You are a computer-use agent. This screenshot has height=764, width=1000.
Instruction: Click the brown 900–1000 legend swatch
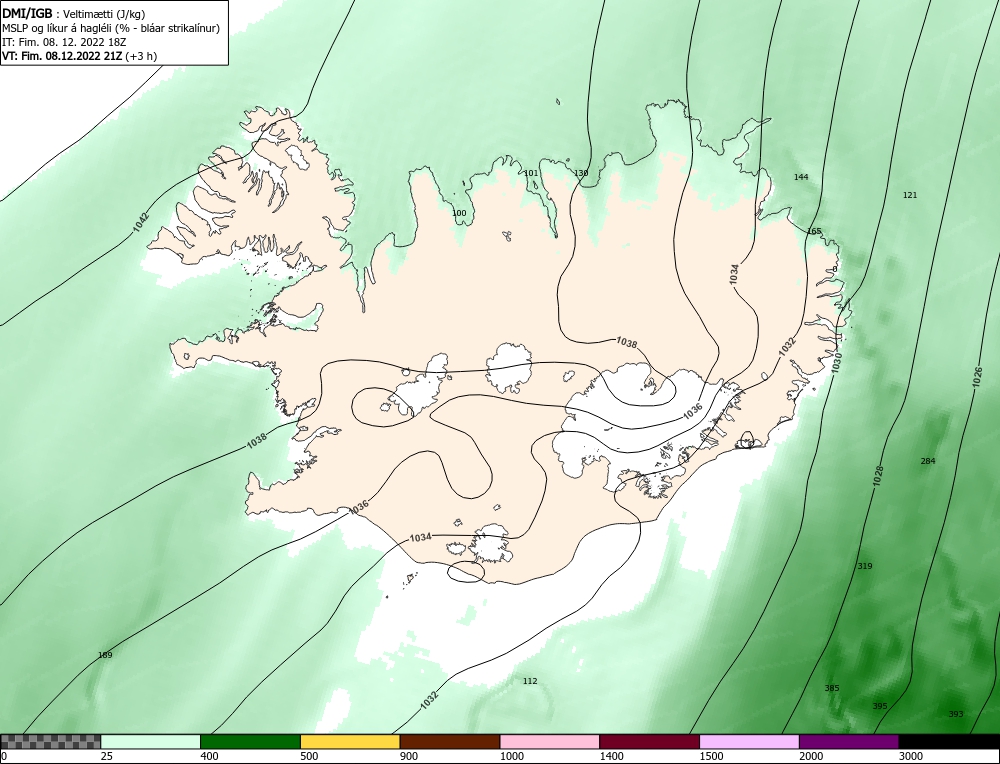click(x=450, y=742)
